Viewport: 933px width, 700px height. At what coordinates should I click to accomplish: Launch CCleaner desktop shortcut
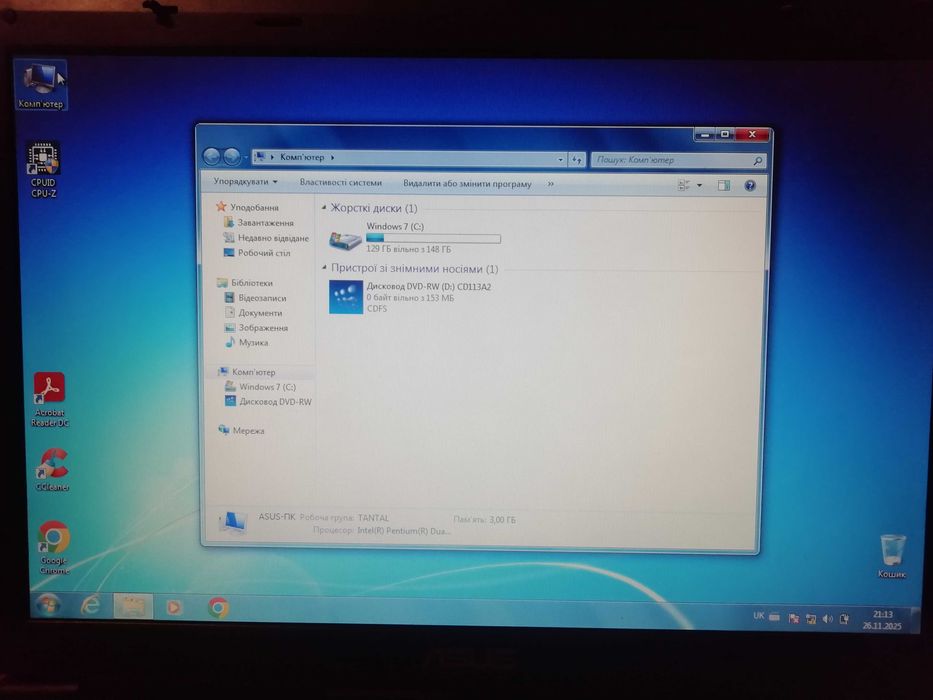[52, 470]
